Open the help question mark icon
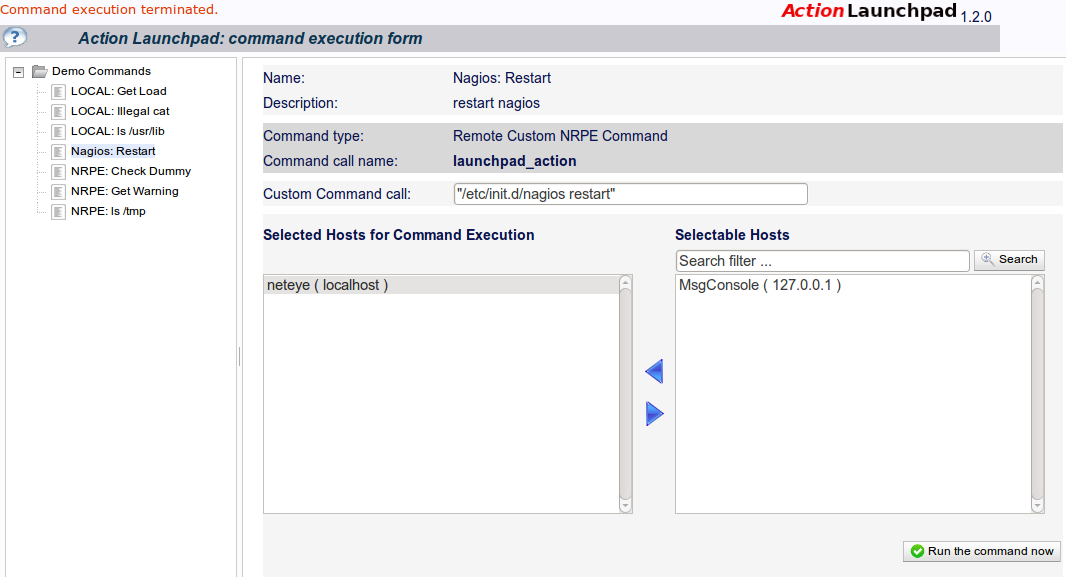This screenshot has width=1066, height=577. 14,37
